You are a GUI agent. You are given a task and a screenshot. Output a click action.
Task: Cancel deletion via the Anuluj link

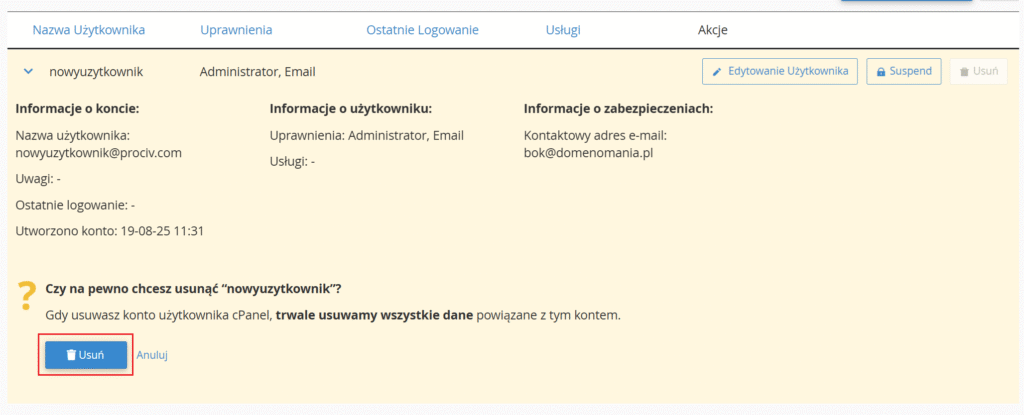pos(152,355)
